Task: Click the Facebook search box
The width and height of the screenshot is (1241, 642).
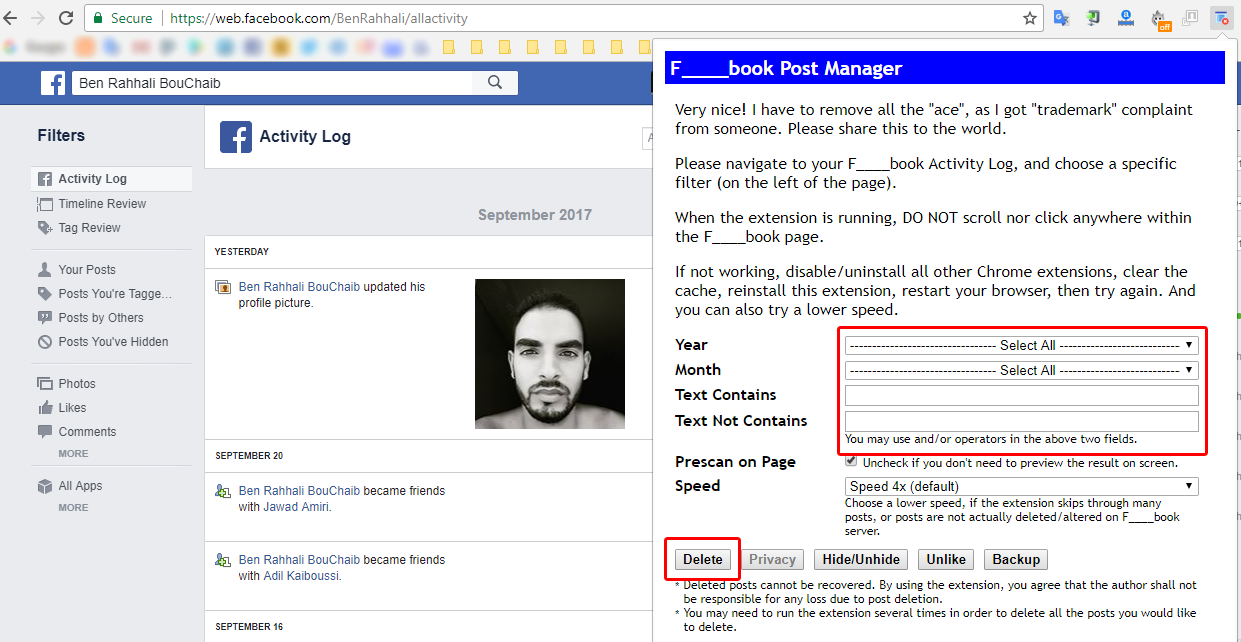Action: [272, 83]
